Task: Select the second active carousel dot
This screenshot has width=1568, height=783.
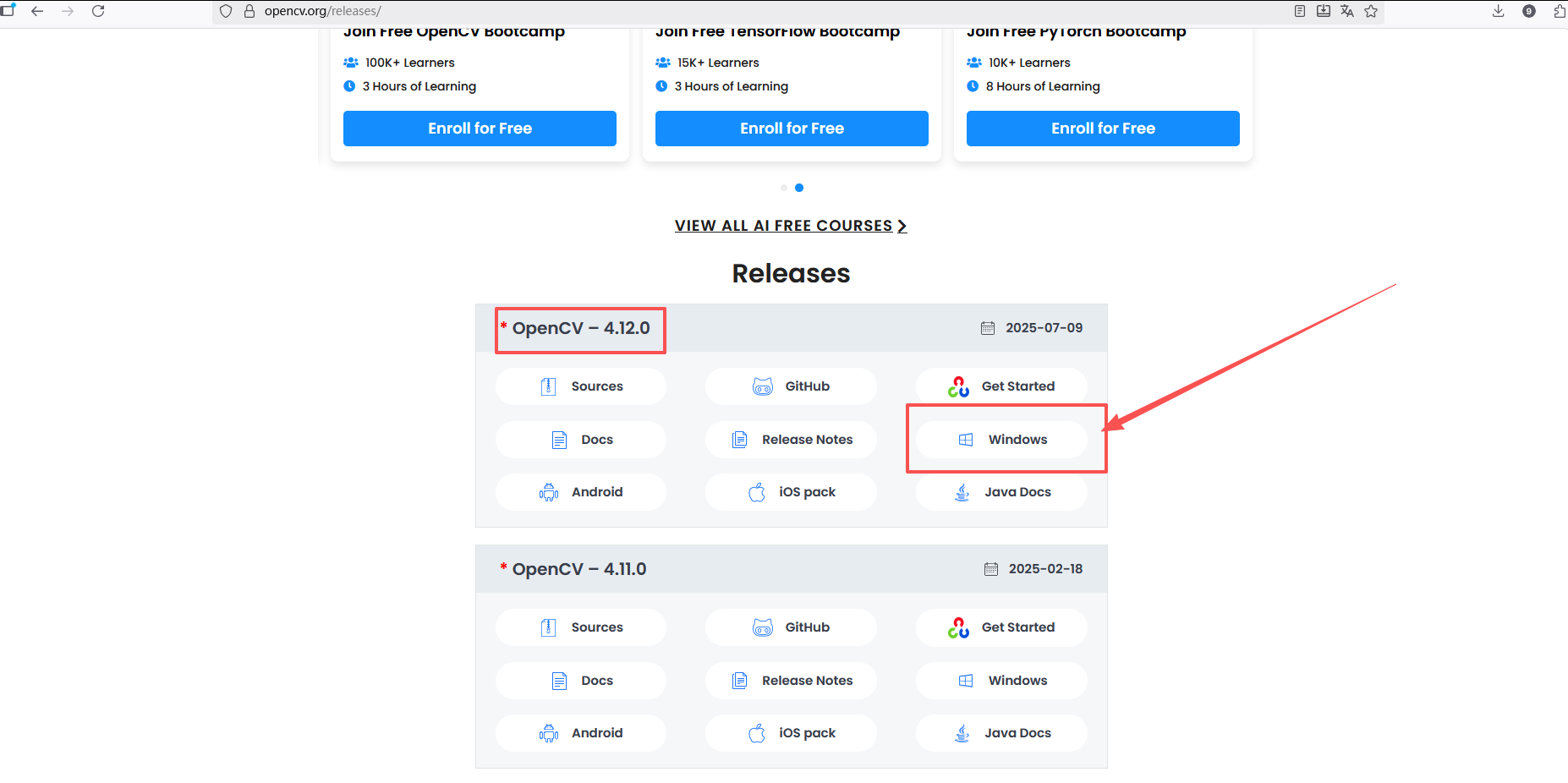Action: 799,188
